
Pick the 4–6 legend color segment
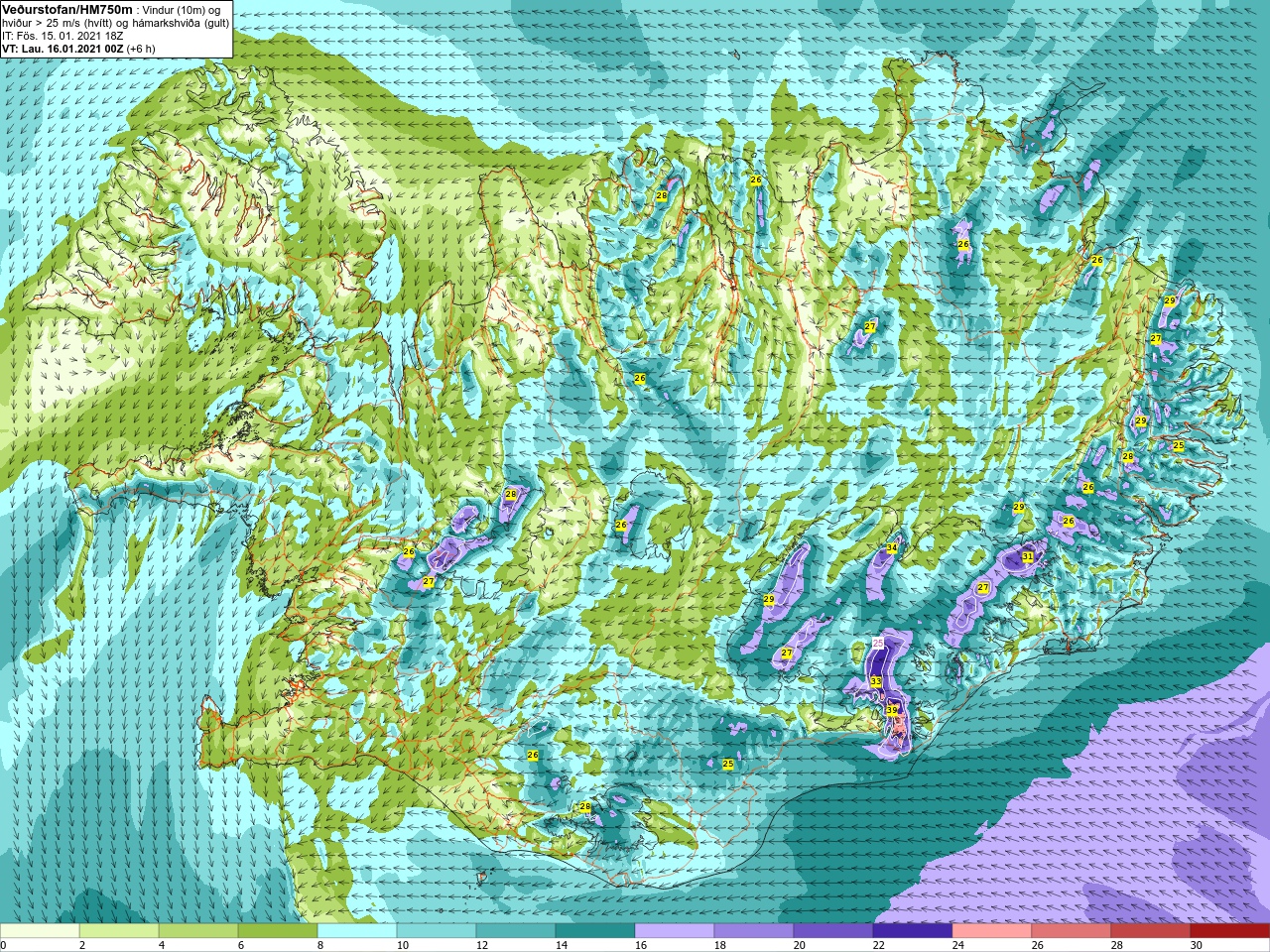point(198,930)
